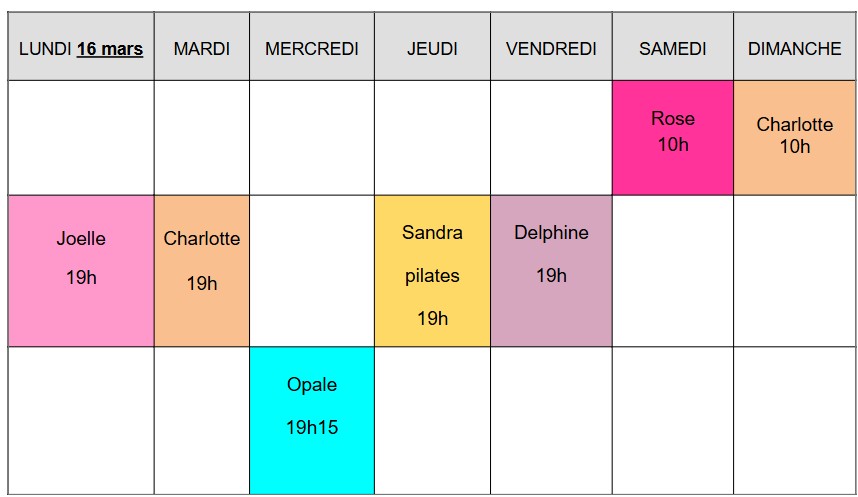Open Sandra pilates 19h yellow cell
The height and width of the screenshot is (497, 858).
[432, 271]
